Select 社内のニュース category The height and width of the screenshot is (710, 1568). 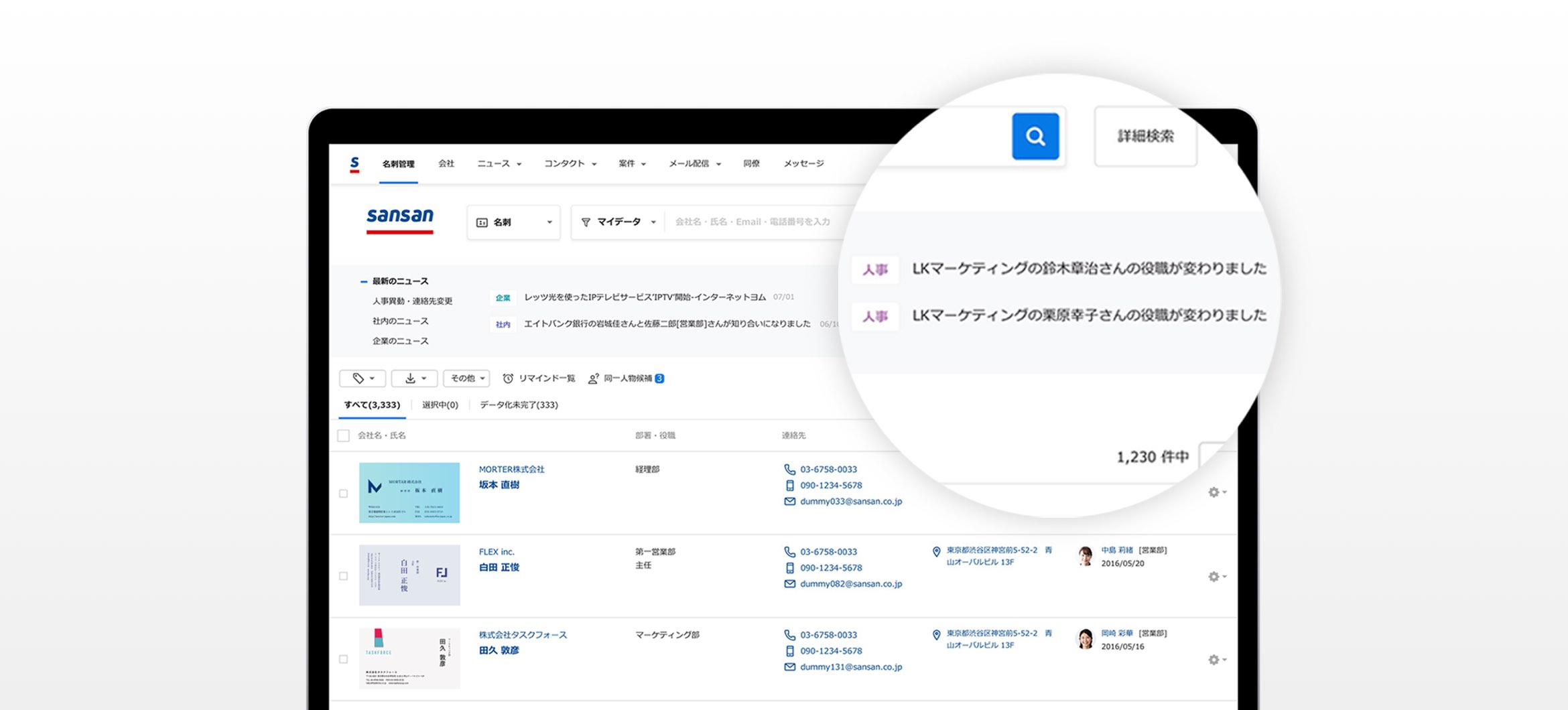click(x=400, y=322)
